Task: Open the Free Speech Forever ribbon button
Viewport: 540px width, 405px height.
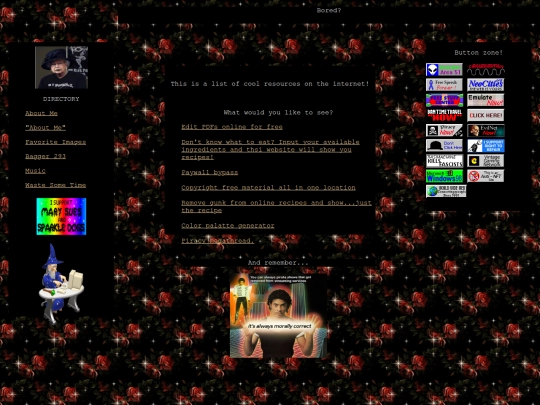Action: pos(444,85)
